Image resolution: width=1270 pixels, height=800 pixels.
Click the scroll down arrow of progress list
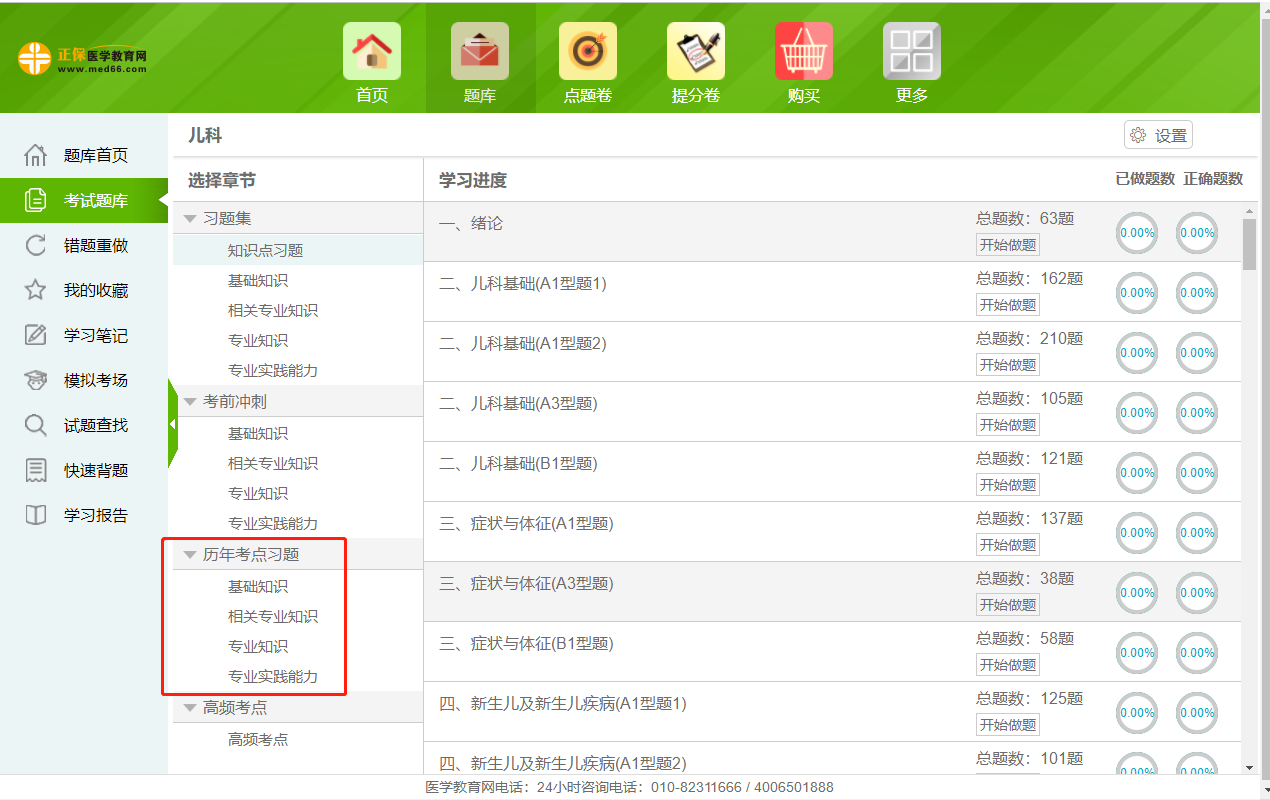coord(1249,767)
